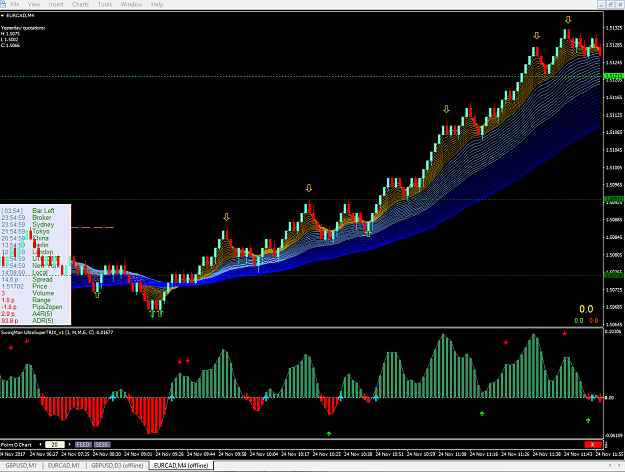Viewport: 625px width, 472px height.
Task: Click the 1.51045 price scale value
Action: (x=613, y=150)
